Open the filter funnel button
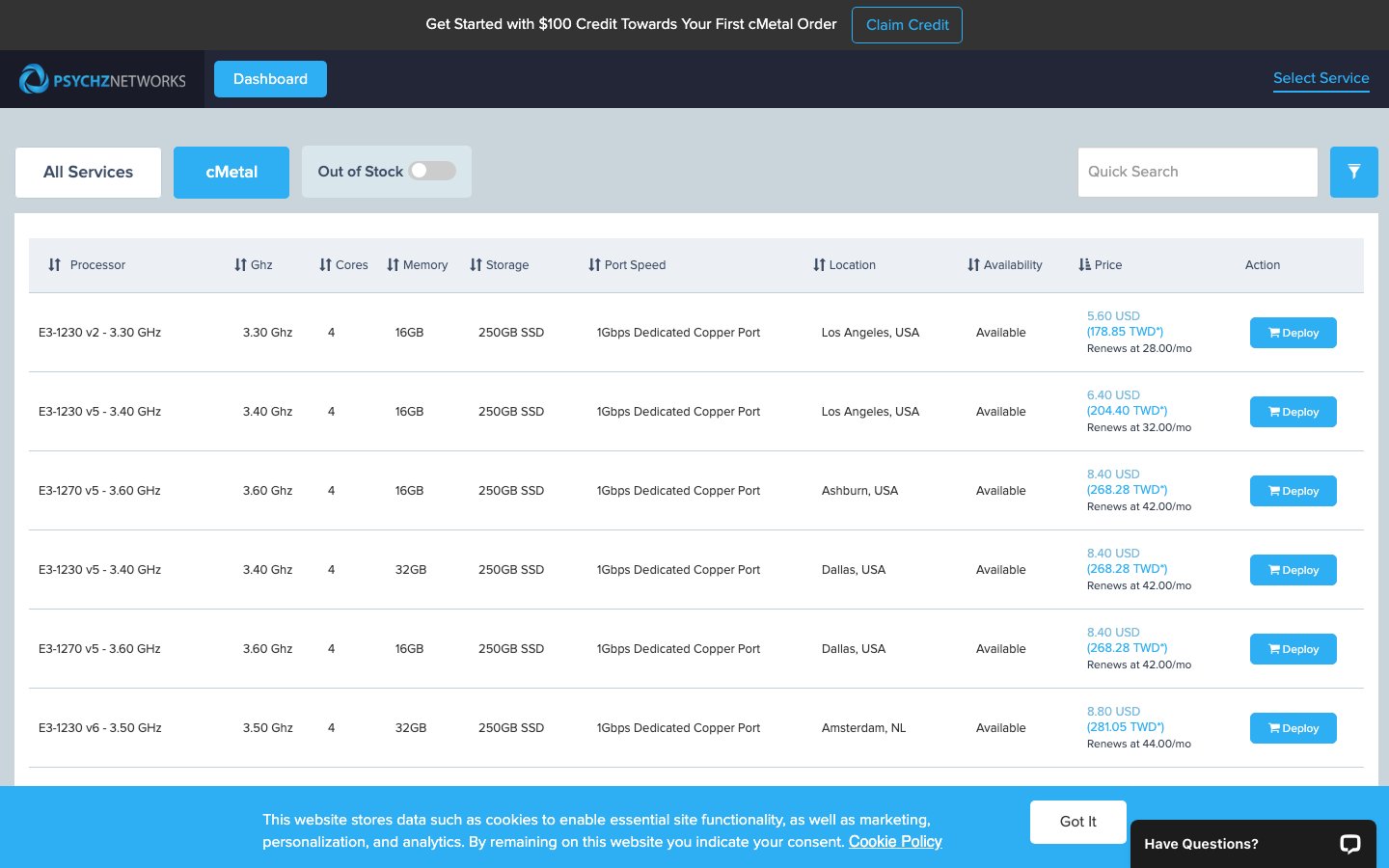Viewport: 1389px width, 868px height. [x=1353, y=172]
